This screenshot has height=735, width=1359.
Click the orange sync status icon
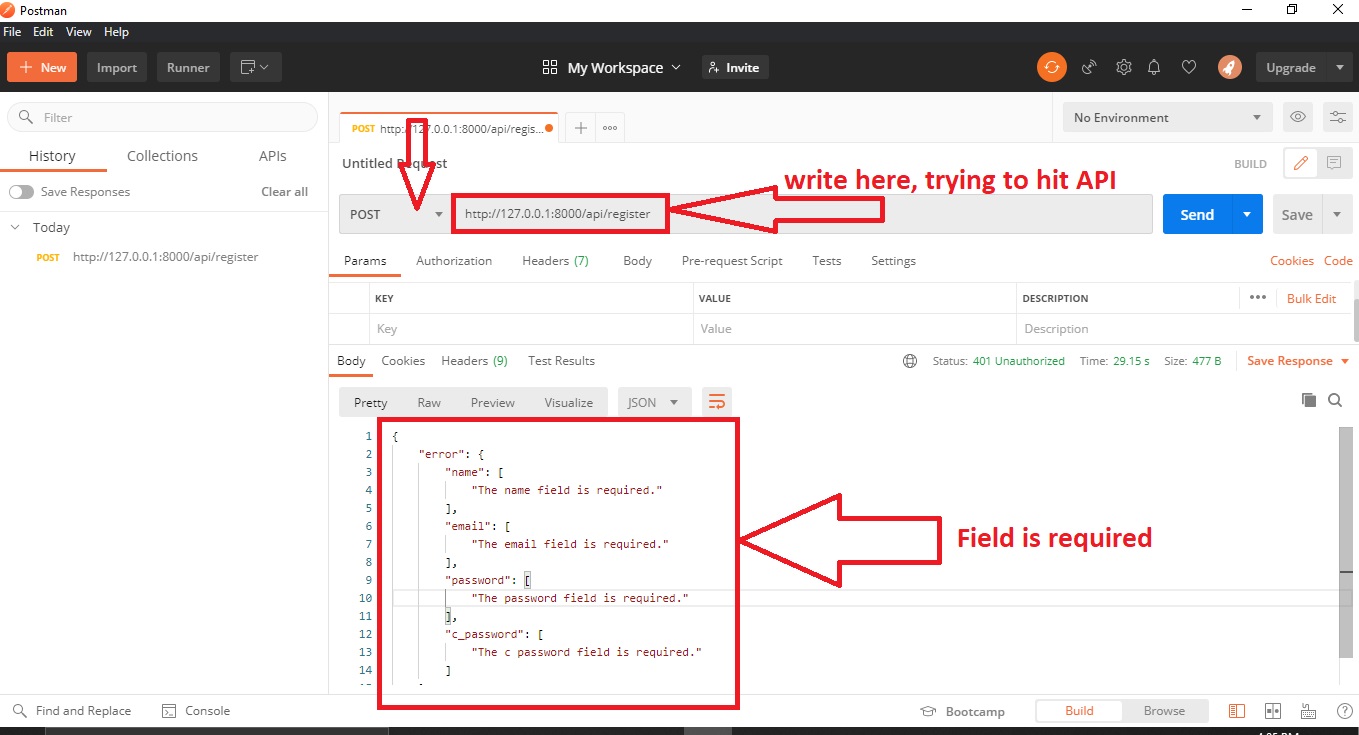tap(1051, 68)
